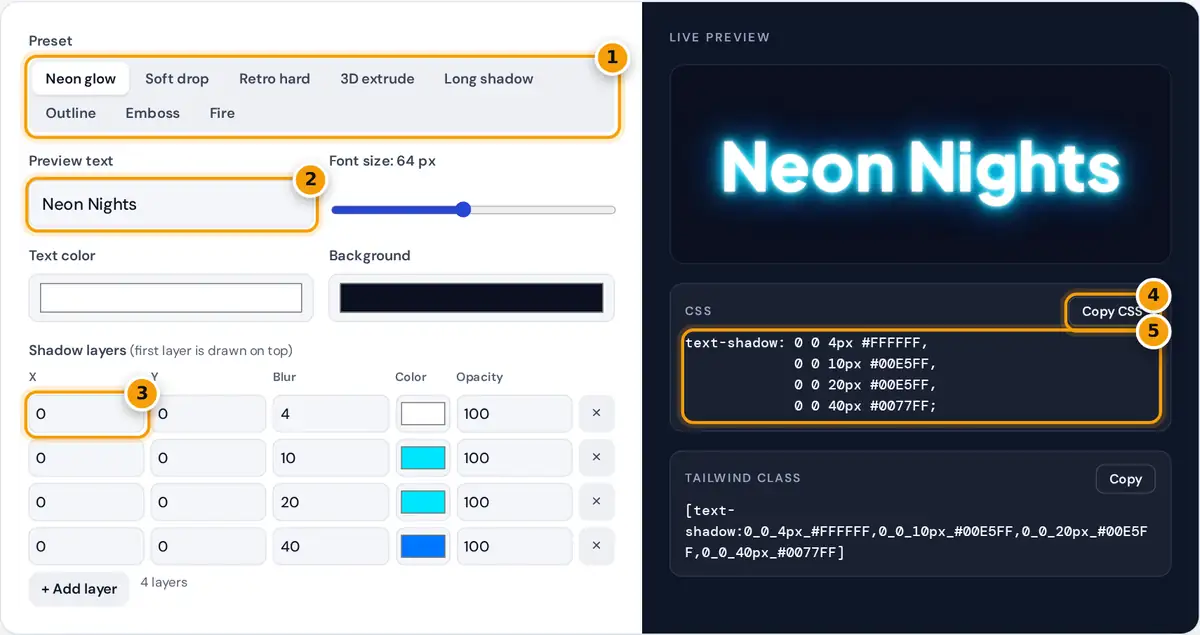Select the 3D extrude preset
The height and width of the screenshot is (635, 1200).
[377, 79]
